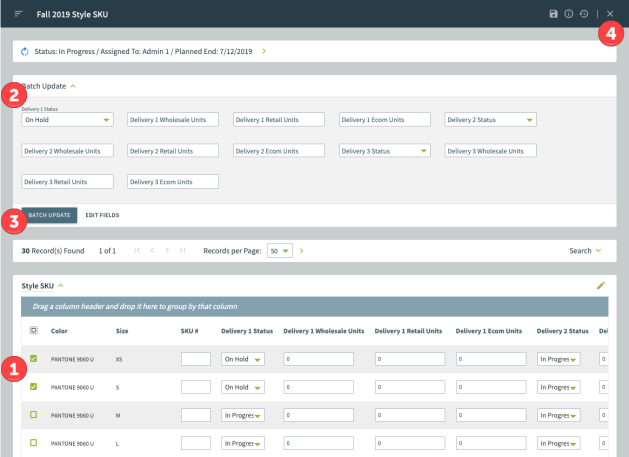This screenshot has width=629, height=457.
Task: Check the PANTONE 9060 U M row
Action: [34, 414]
